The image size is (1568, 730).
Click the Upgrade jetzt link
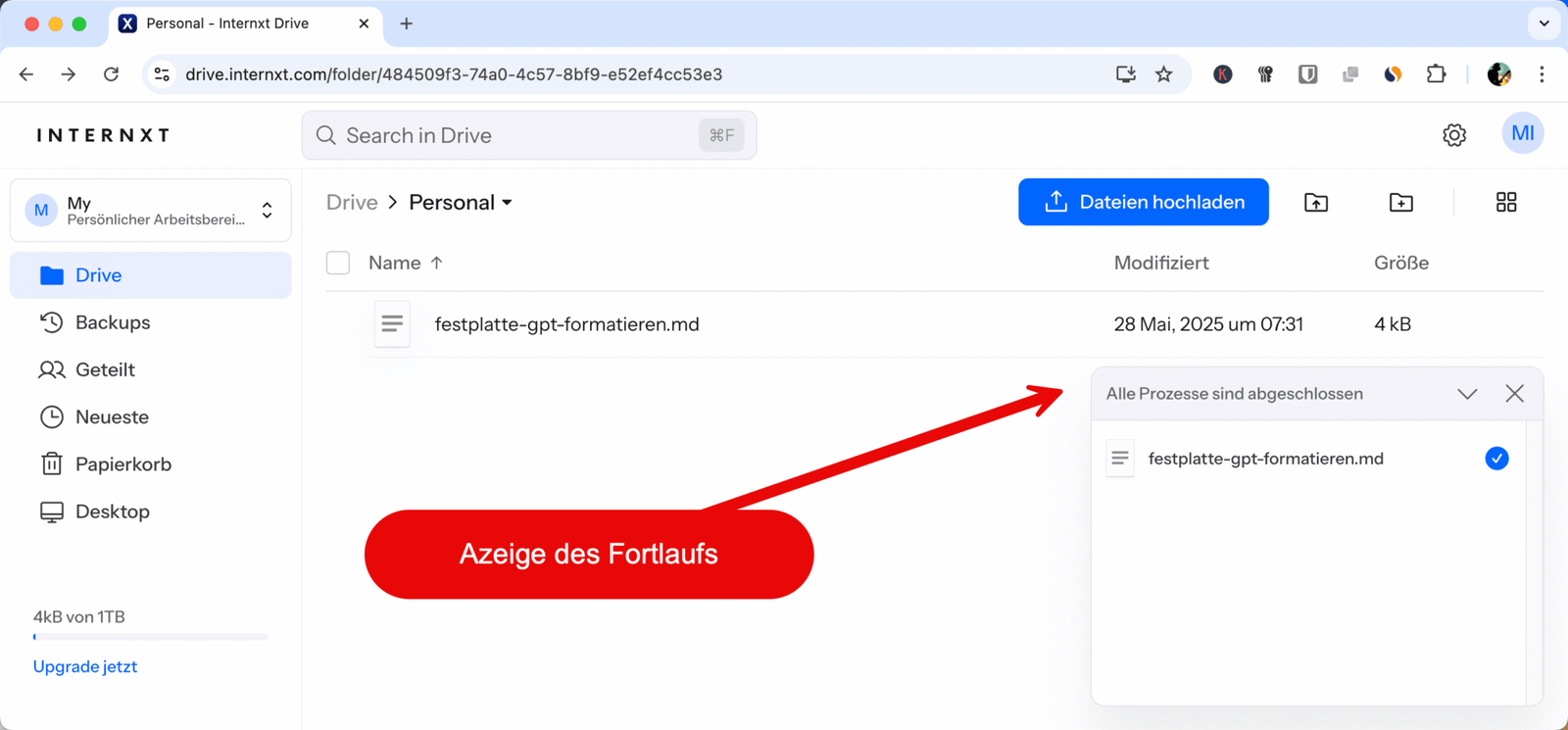point(85,666)
